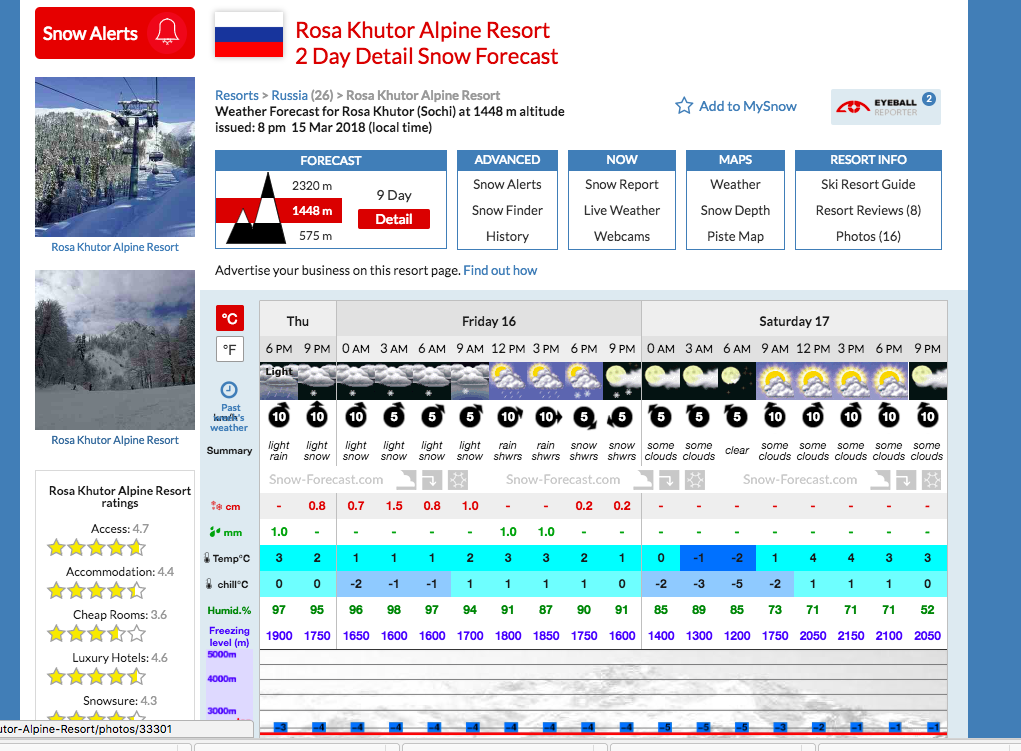Viewport: 1021px width, 751px height.
Task: Open Photos (16) link
Action: tap(868, 236)
